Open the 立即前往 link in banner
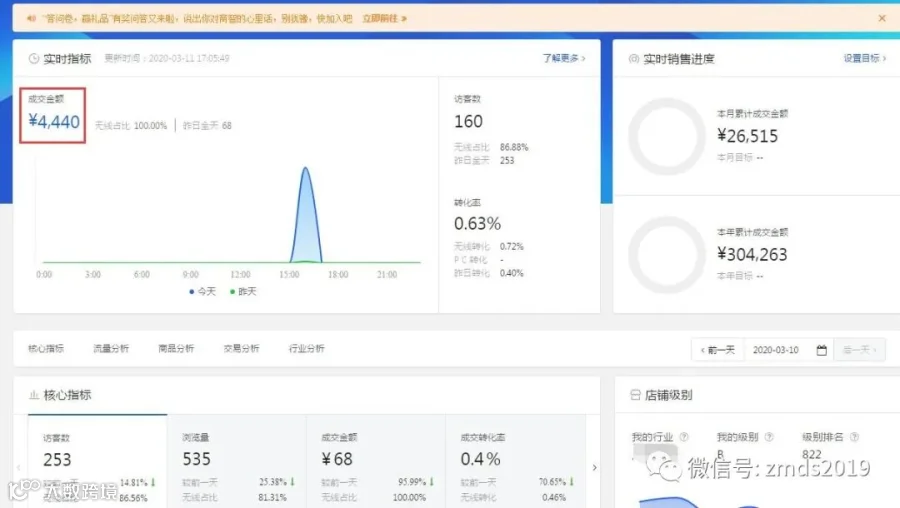The width and height of the screenshot is (900, 508). 384,18
